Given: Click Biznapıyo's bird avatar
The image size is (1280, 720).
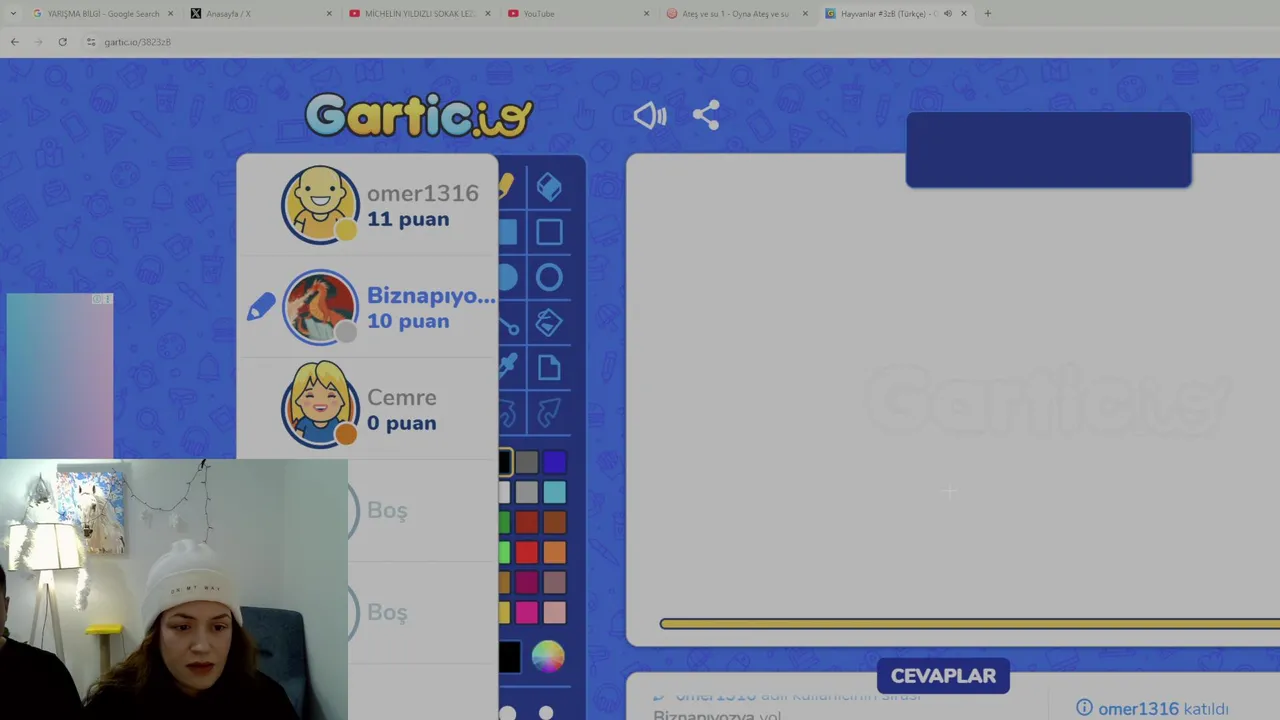Looking at the screenshot, I should point(320,307).
